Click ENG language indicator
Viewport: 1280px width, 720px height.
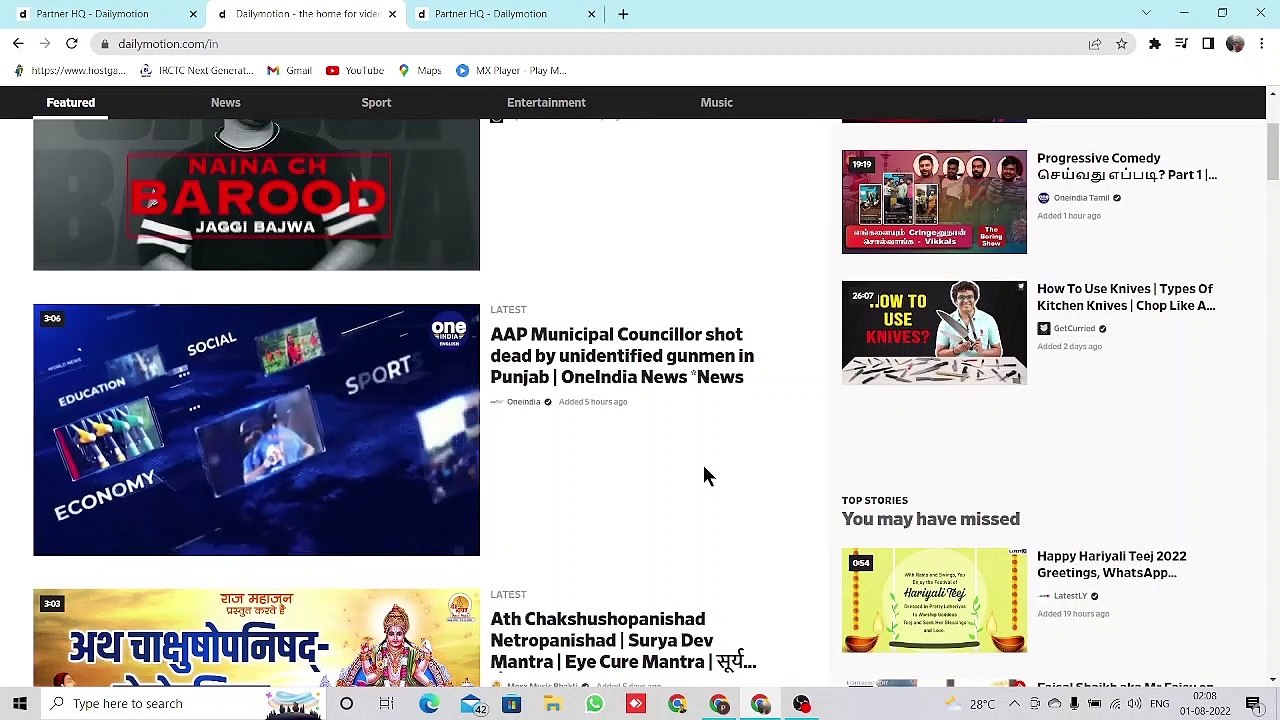[x=1159, y=704]
